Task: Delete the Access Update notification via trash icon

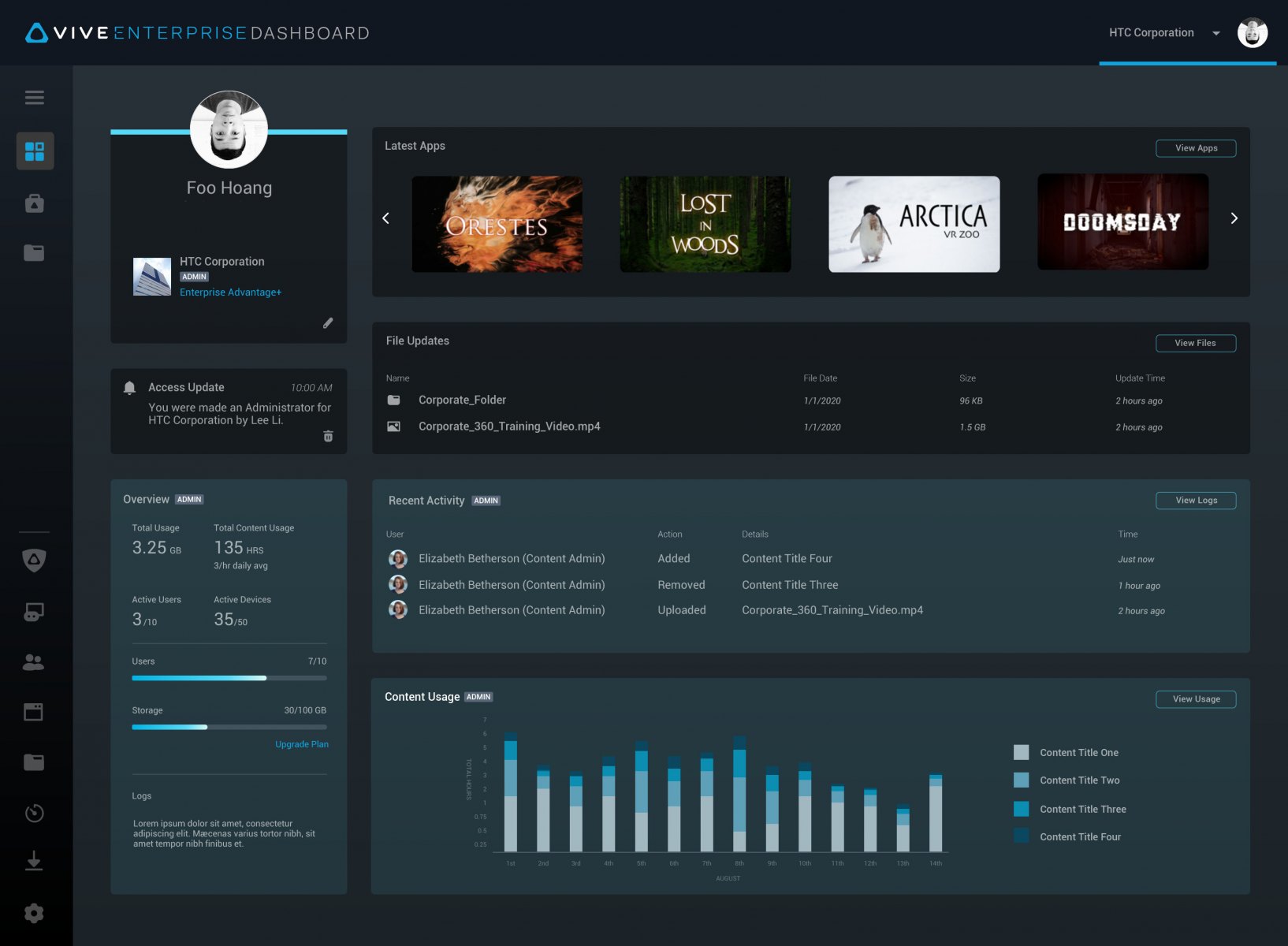Action: pyautogui.click(x=328, y=436)
